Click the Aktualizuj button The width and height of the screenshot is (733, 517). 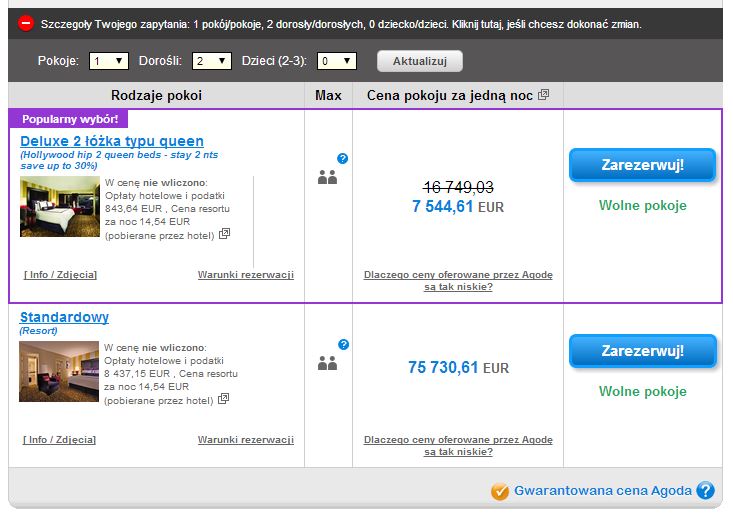(420, 61)
